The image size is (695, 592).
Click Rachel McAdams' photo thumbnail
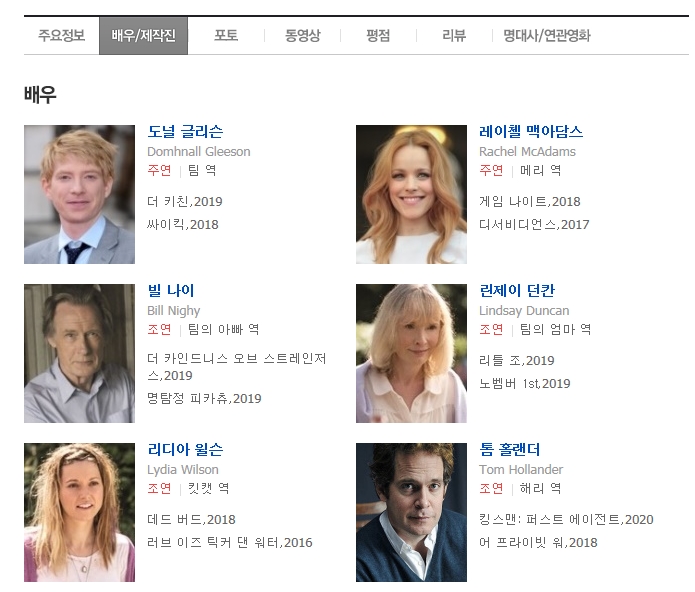[x=411, y=195]
